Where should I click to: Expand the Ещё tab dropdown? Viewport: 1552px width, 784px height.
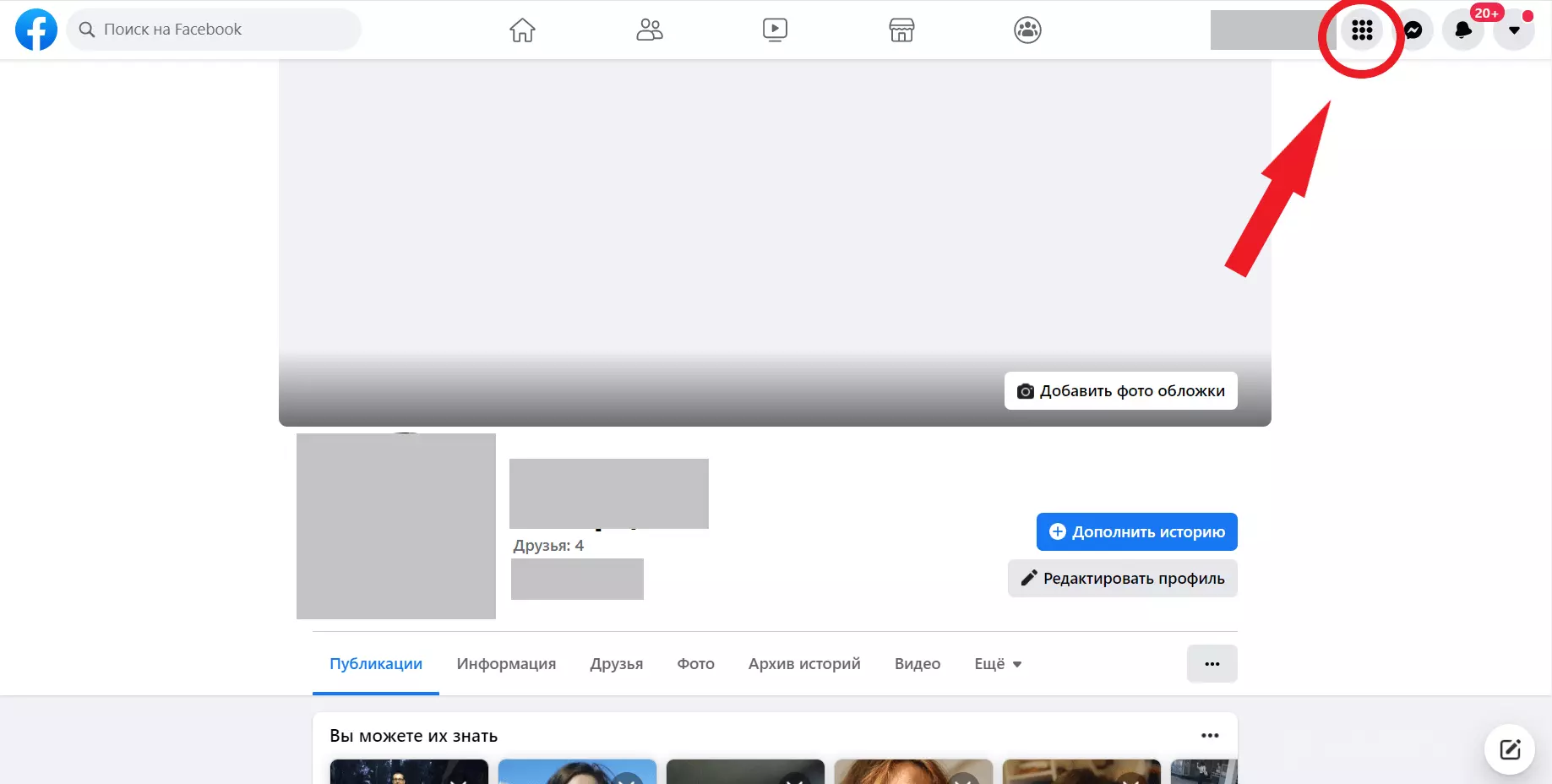(998, 664)
